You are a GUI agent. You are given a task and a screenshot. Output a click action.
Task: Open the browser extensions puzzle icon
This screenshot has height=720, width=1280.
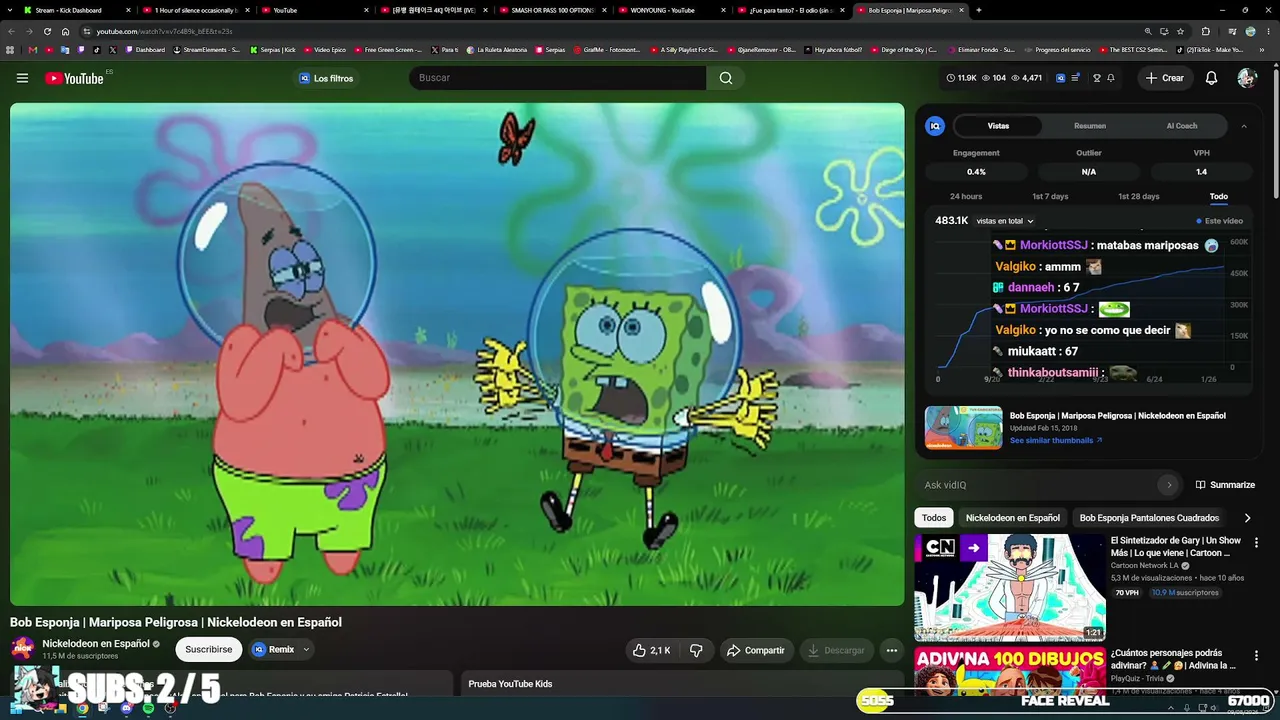[x=1205, y=31]
